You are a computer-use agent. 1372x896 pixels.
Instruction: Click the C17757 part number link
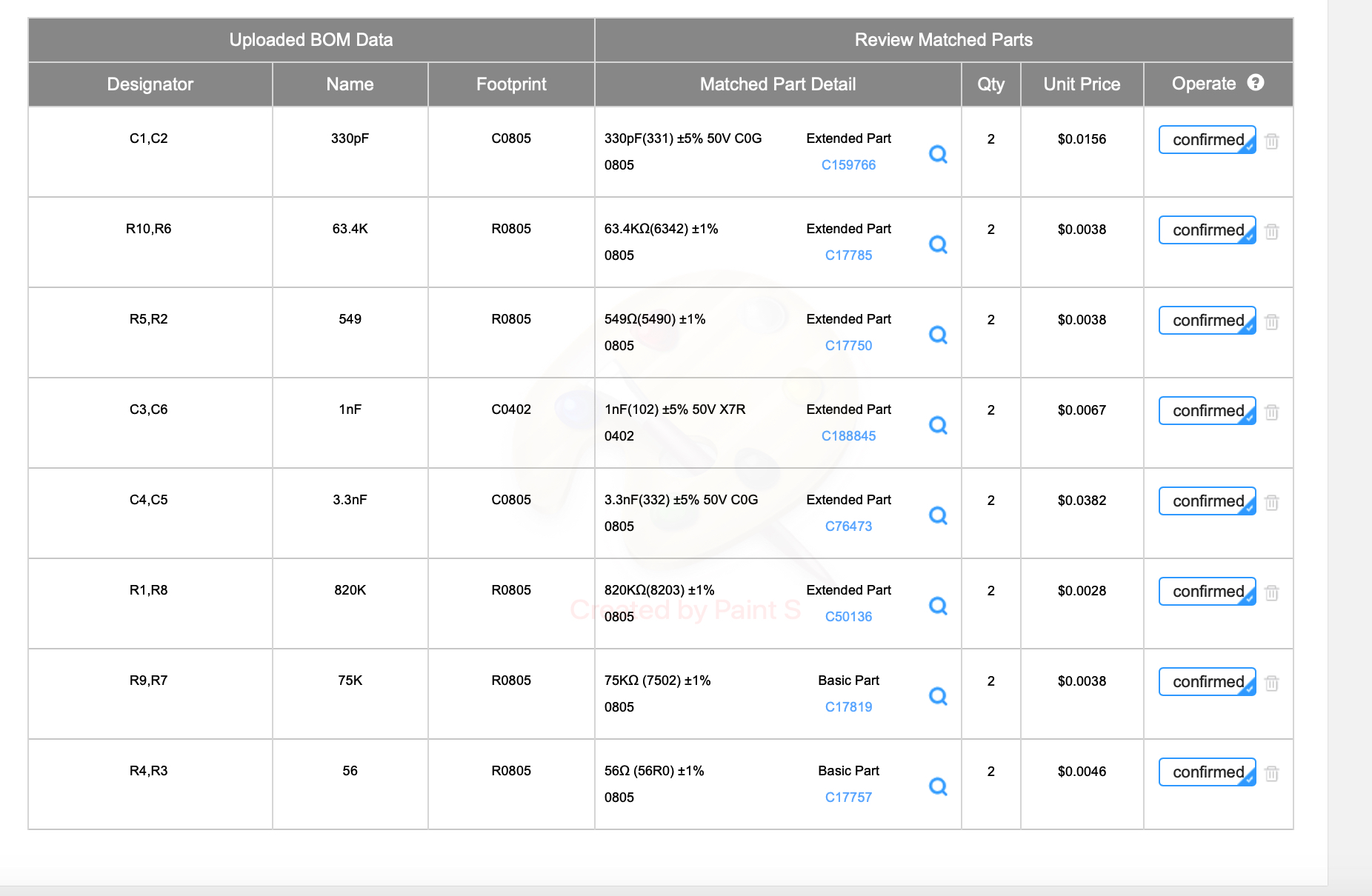pyautogui.click(x=848, y=798)
